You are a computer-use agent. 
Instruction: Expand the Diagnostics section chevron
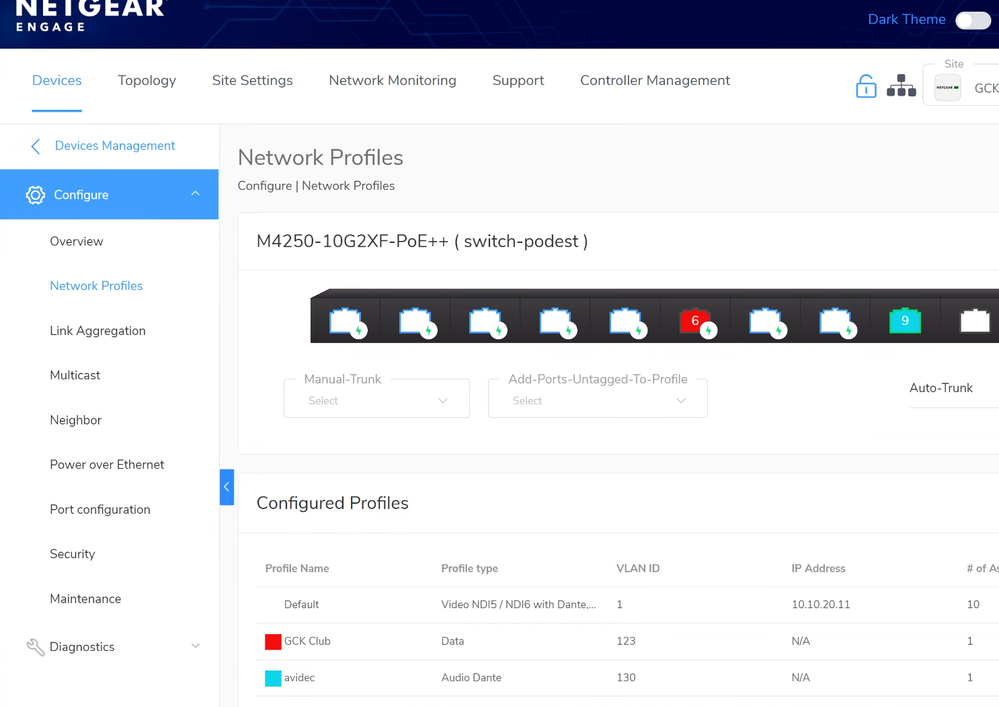196,646
